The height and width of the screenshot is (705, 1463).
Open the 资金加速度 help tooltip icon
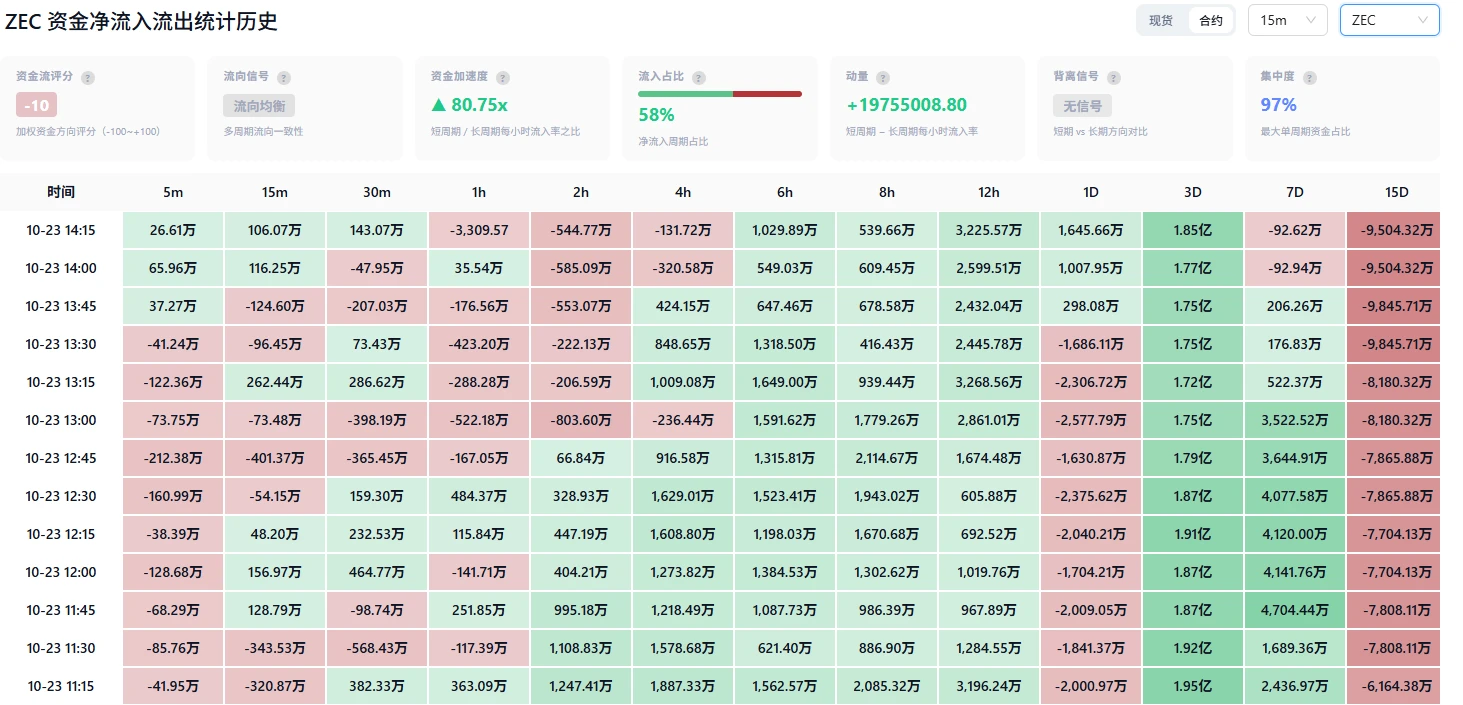pyautogui.click(x=503, y=78)
